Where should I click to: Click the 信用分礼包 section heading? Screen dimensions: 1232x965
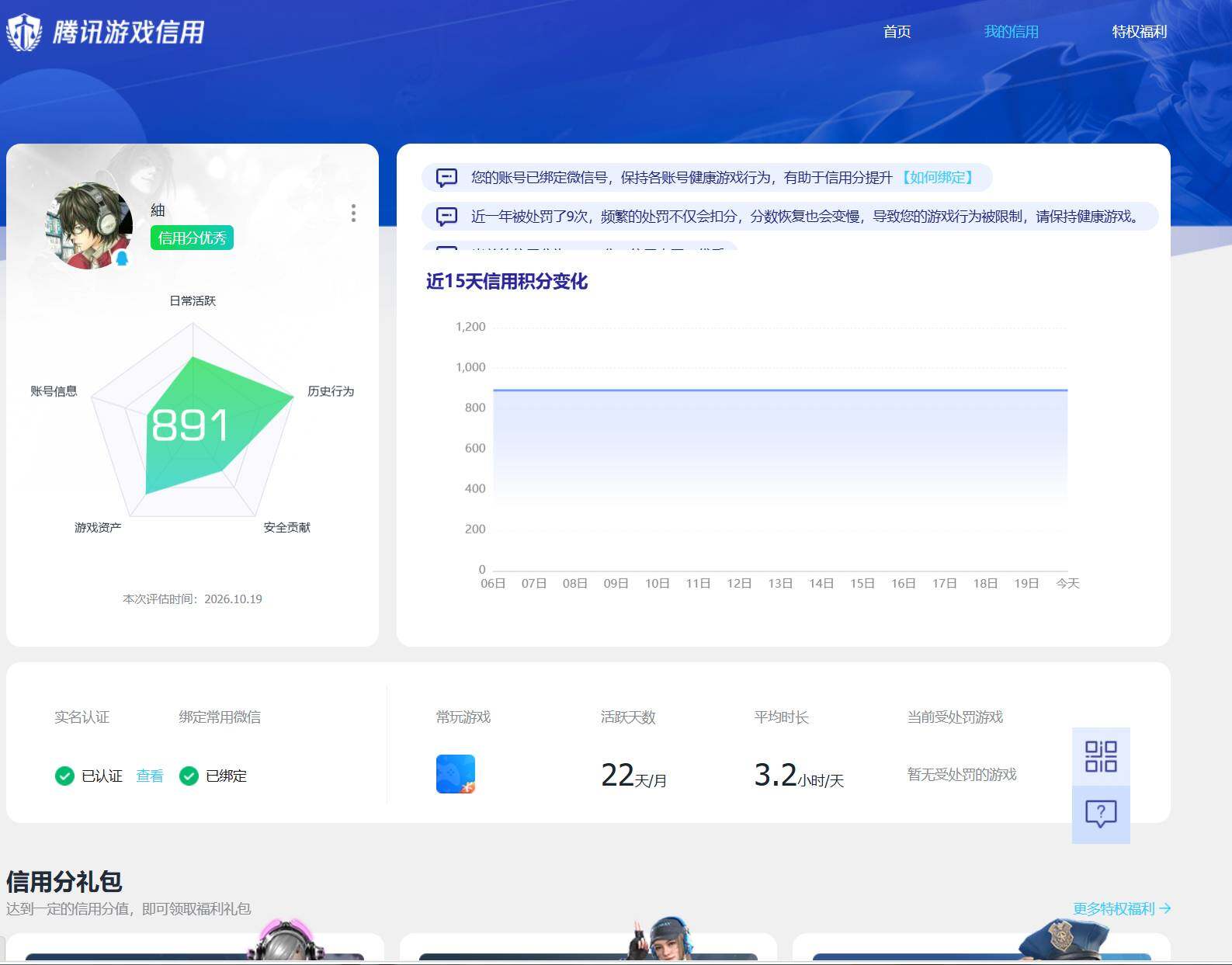click(64, 881)
